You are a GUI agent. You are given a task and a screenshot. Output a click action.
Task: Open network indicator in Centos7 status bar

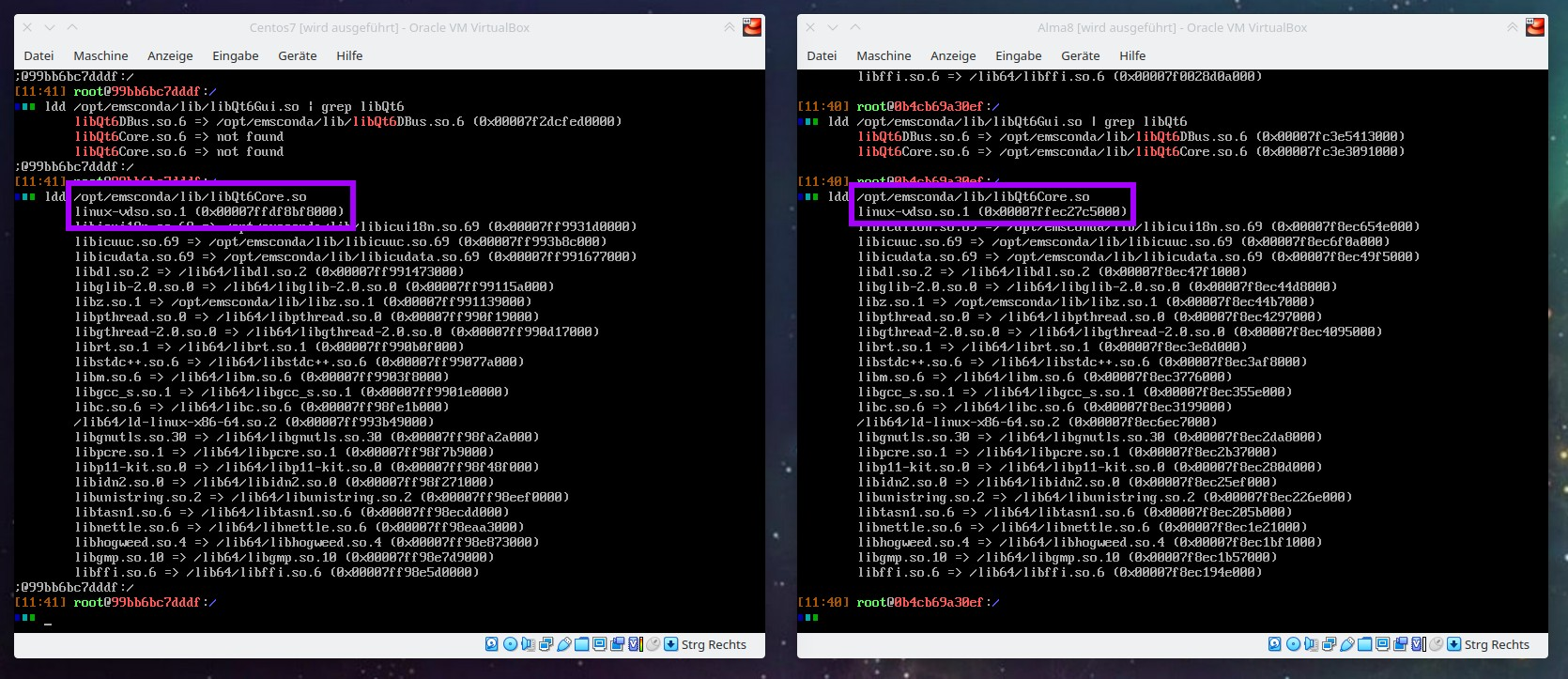click(546, 644)
